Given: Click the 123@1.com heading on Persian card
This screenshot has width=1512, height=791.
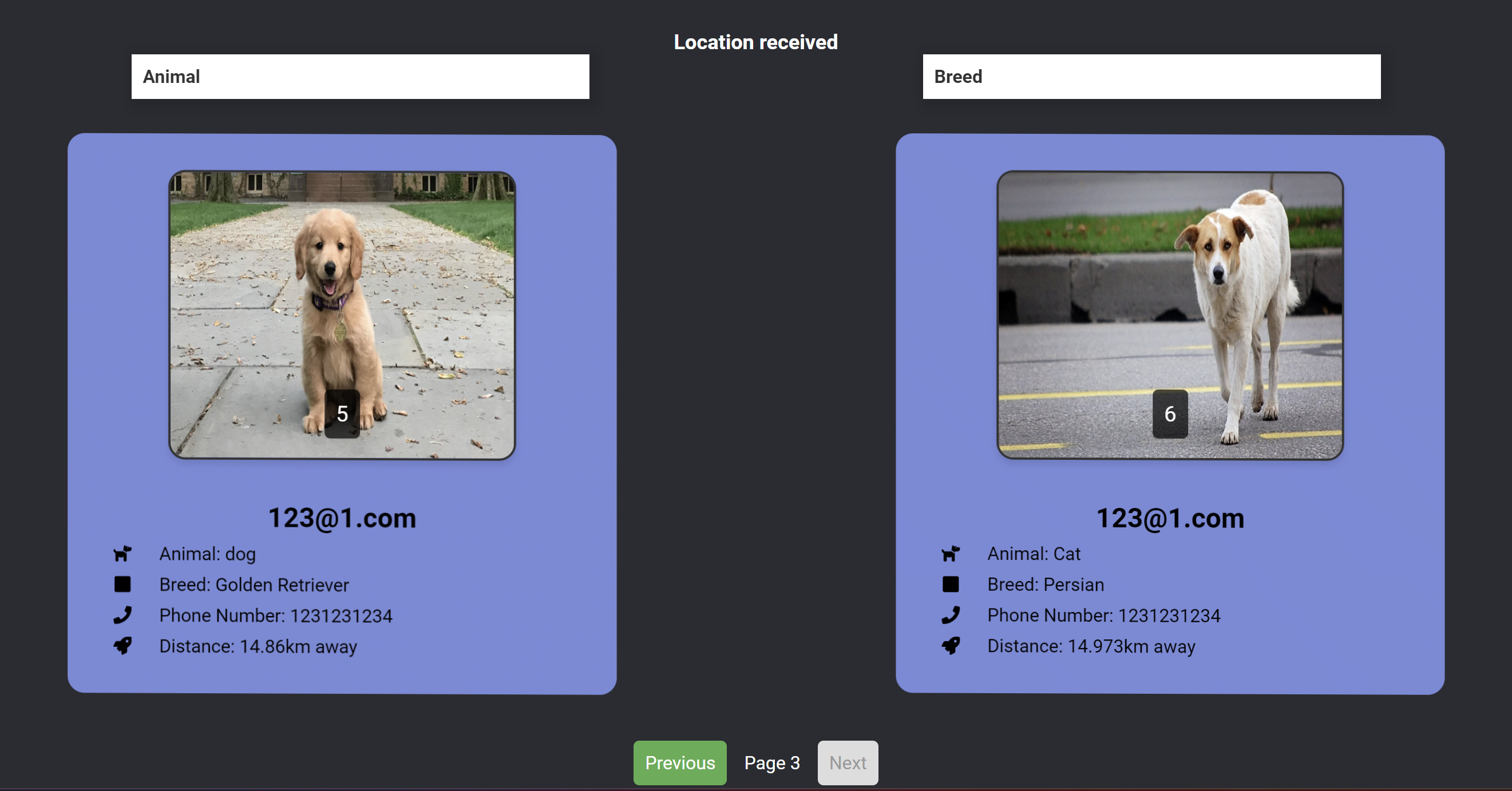Looking at the screenshot, I should [1170, 518].
